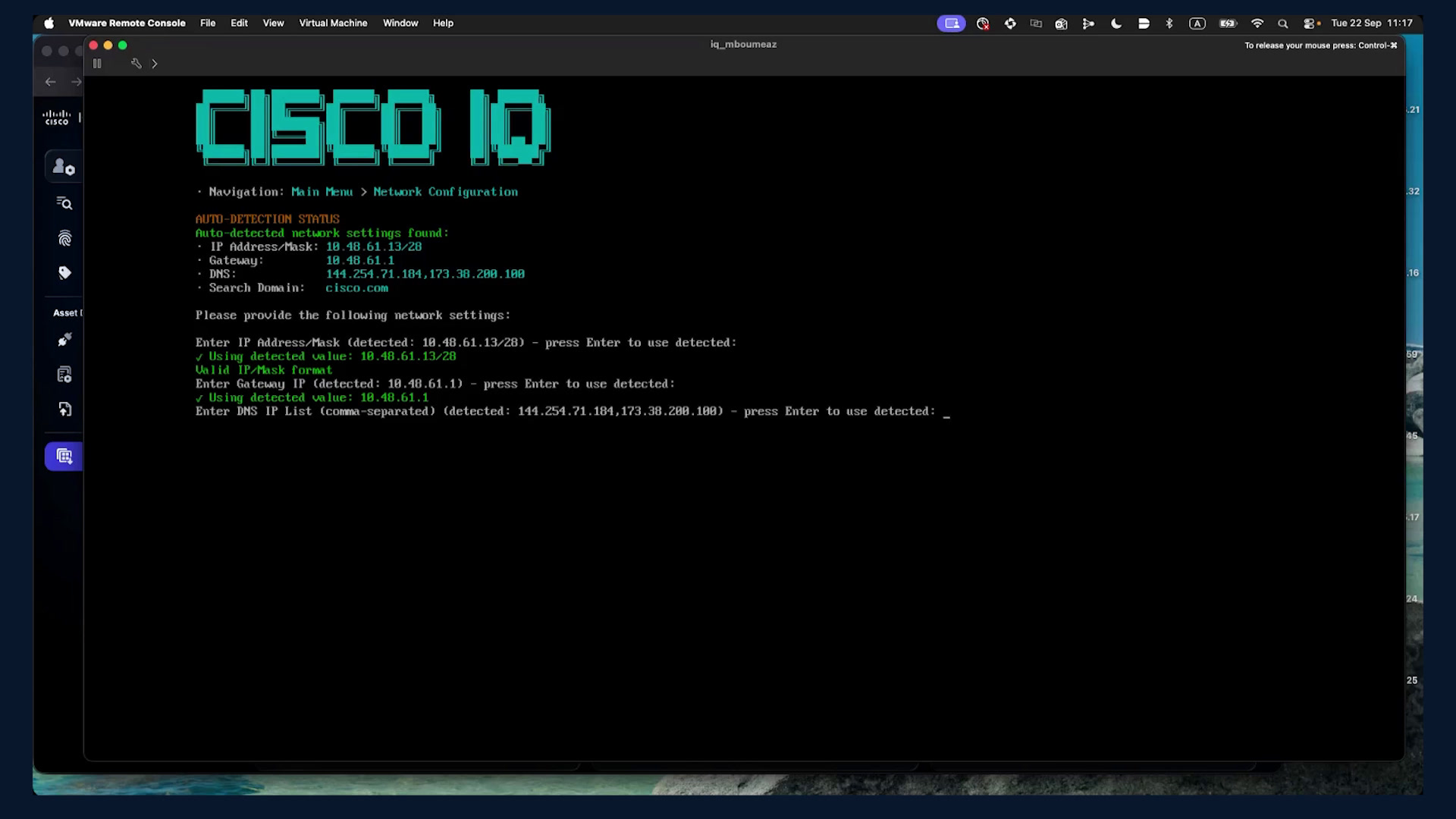The height and width of the screenshot is (819, 1456).
Task: Click the screen sharing menu bar icon
Action: (x=951, y=24)
